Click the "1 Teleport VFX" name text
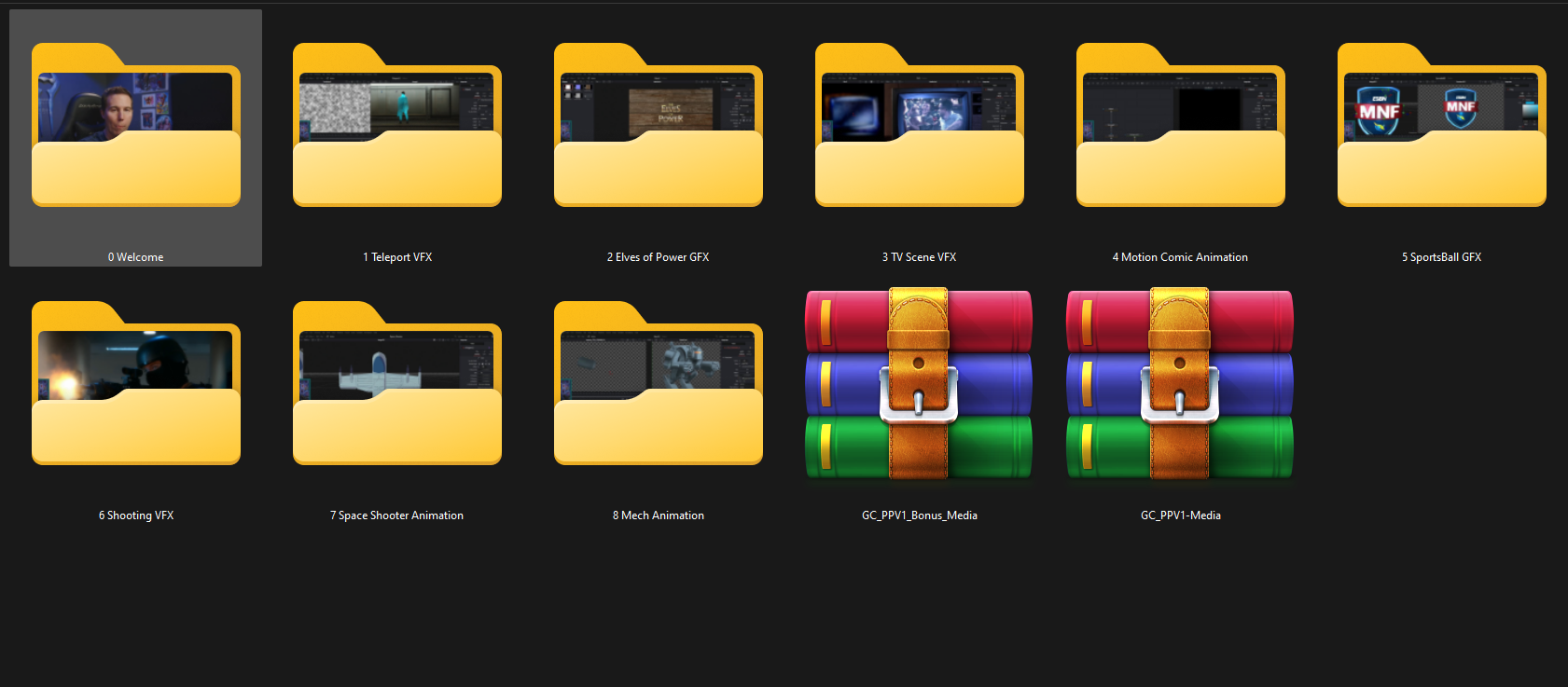Image resolution: width=1568 pixels, height=687 pixels. click(397, 257)
